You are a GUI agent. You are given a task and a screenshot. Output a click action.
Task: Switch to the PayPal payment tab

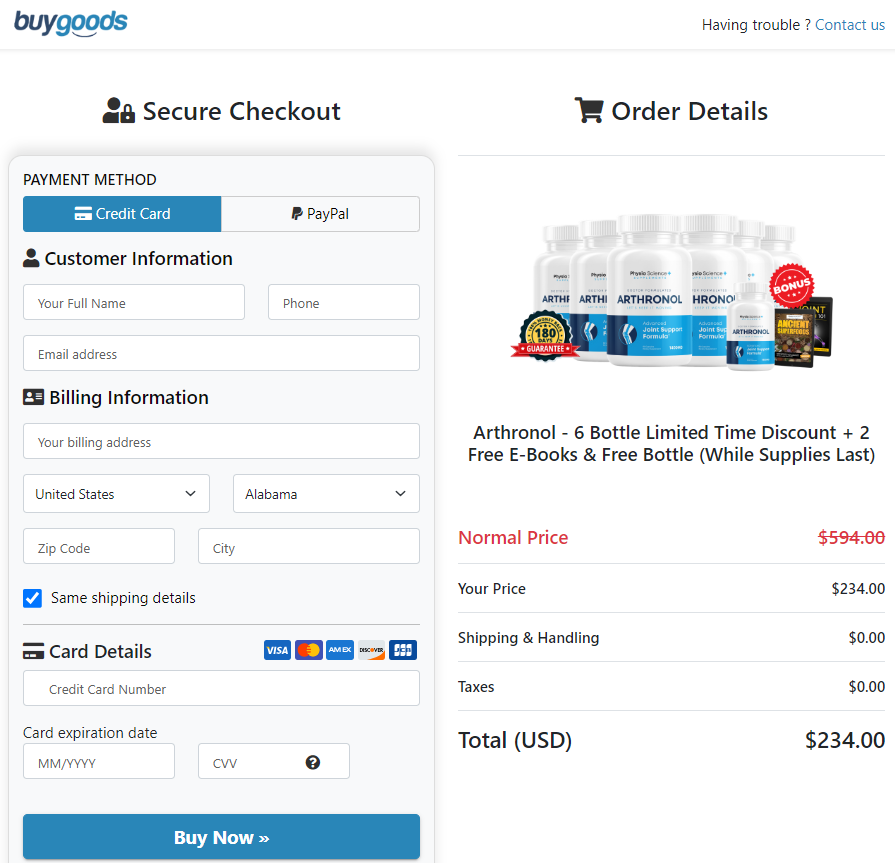[320, 214]
